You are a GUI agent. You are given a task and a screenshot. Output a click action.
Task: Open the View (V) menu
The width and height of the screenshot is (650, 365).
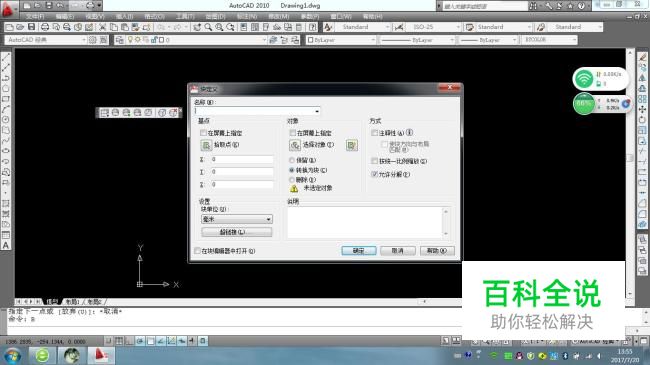[95, 17]
